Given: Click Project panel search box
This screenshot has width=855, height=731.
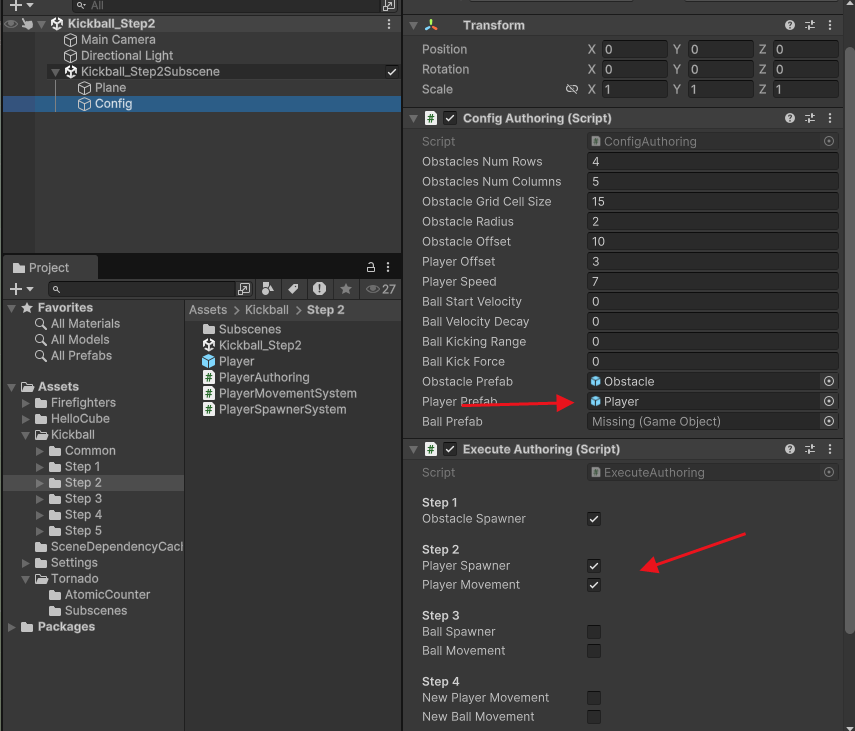Looking at the screenshot, I should tap(142, 289).
